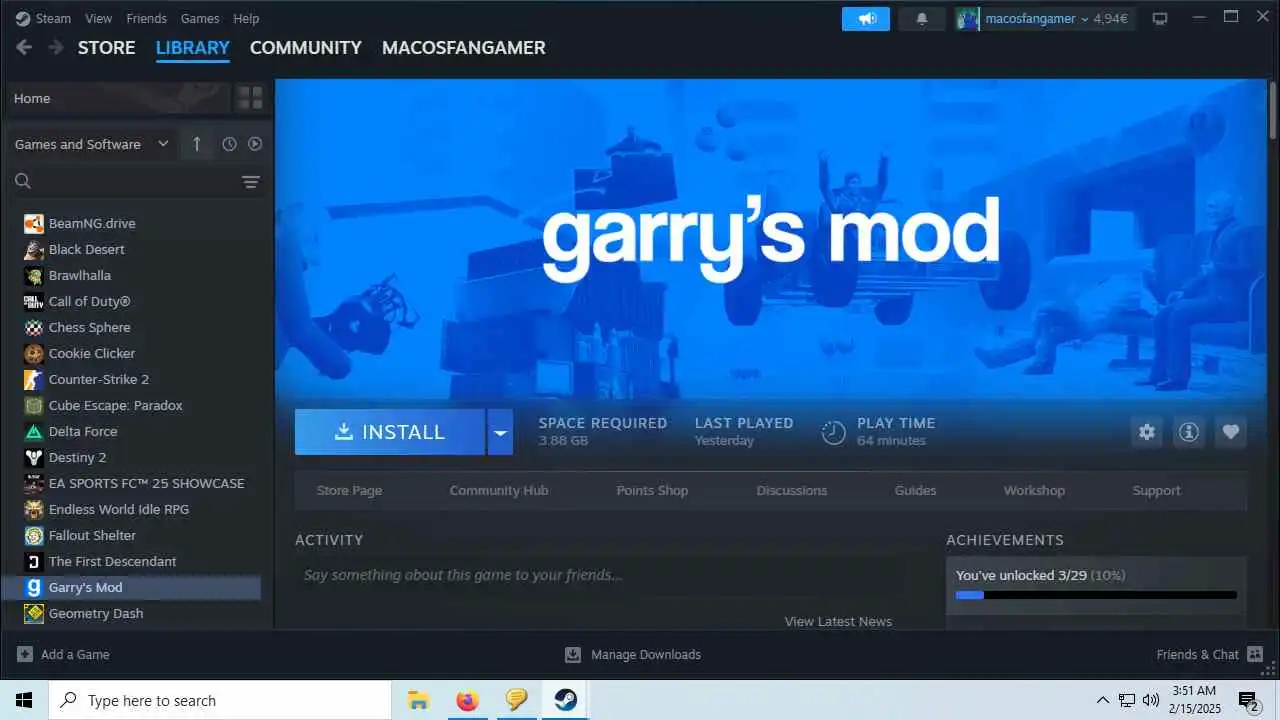The width and height of the screenshot is (1280, 720).
Task: Click the sort ascending arrow icon
Action: coord(196,144)
